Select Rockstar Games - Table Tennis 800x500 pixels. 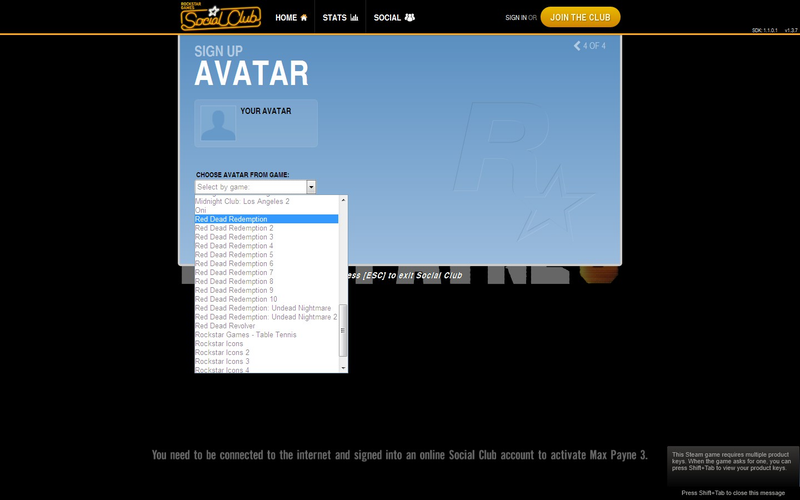point(266,335)
